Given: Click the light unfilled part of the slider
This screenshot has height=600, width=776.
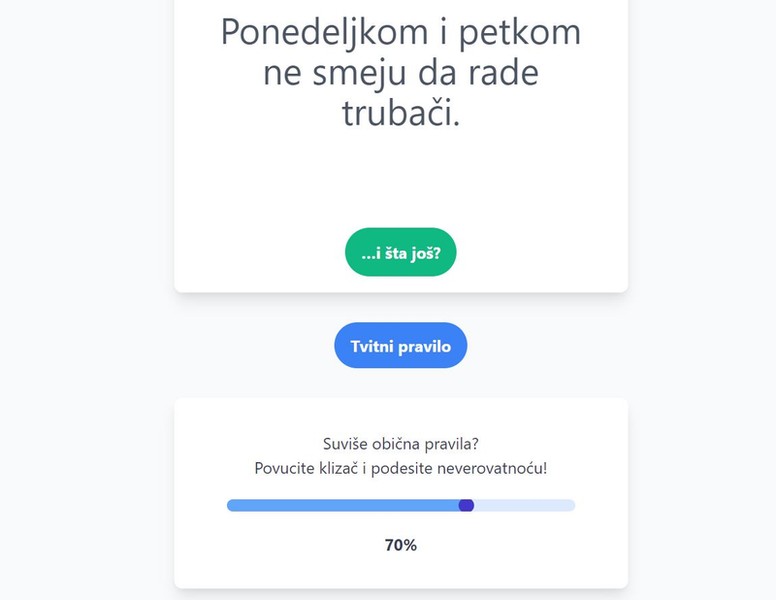Looking at the screenshot, I should click(x=525, y=505).
